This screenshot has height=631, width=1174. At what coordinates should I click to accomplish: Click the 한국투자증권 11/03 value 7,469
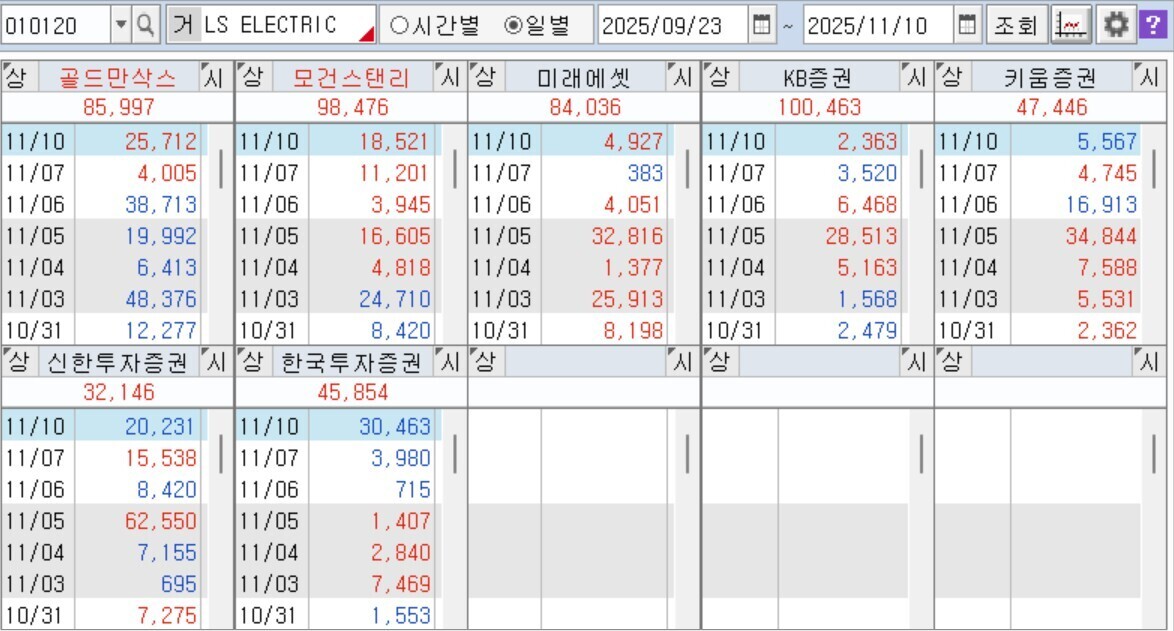[x=401, y=583]
